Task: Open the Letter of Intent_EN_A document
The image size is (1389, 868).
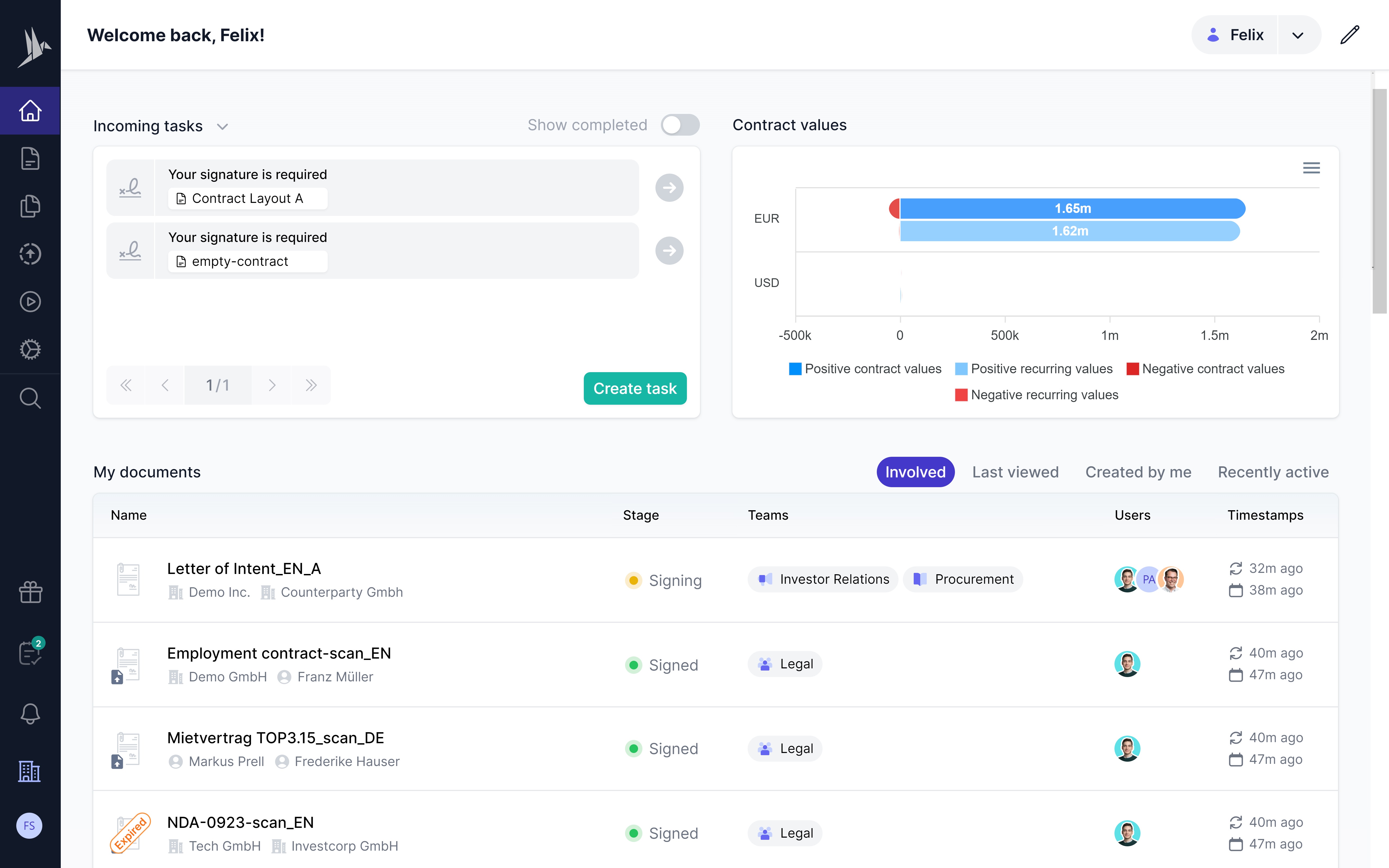Action: pyautogui.click(x=244, y=568)
